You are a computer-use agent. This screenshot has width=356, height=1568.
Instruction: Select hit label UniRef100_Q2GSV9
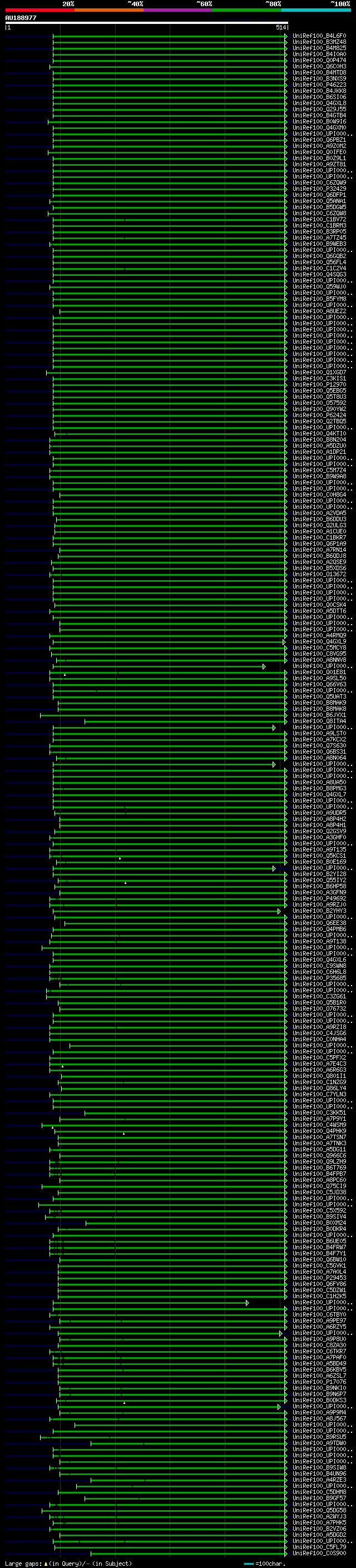click(319, 832)
